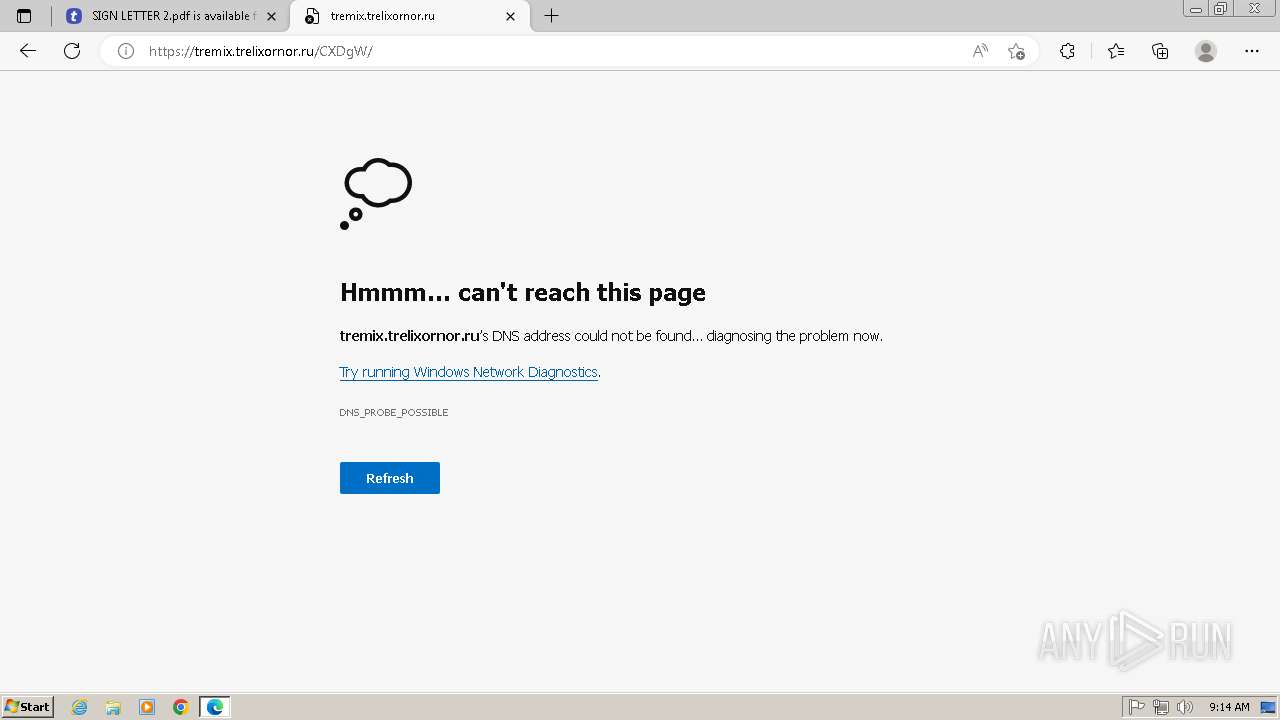Open volume speaker tray icon

pos(1185,707)
